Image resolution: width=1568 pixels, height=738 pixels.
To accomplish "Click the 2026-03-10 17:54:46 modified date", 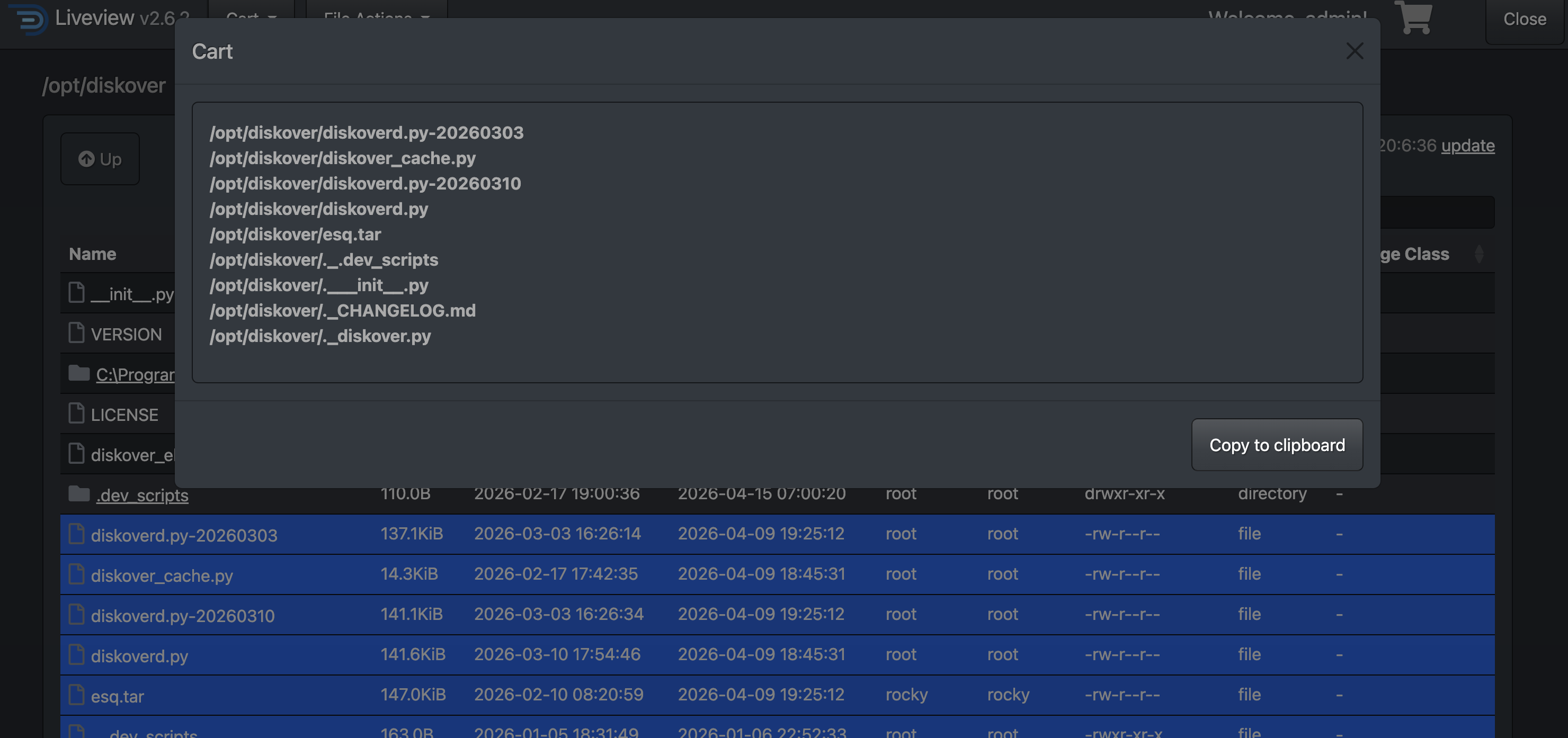I will [557, 654].
